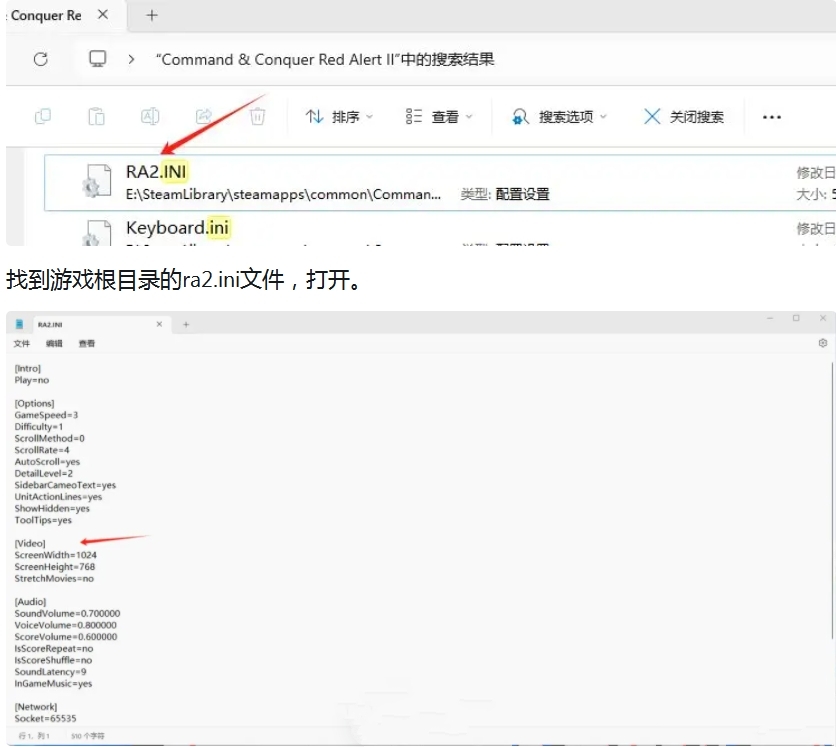836x747 pixels.
Task: Refresh the search results
Action: click(x=41, y=59)
